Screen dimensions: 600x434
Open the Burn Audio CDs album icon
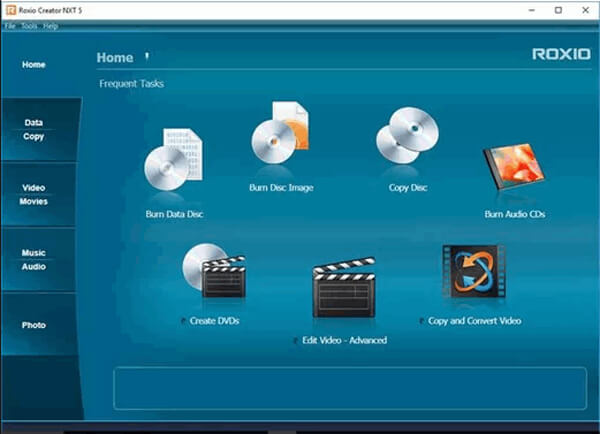pos(514,166)
